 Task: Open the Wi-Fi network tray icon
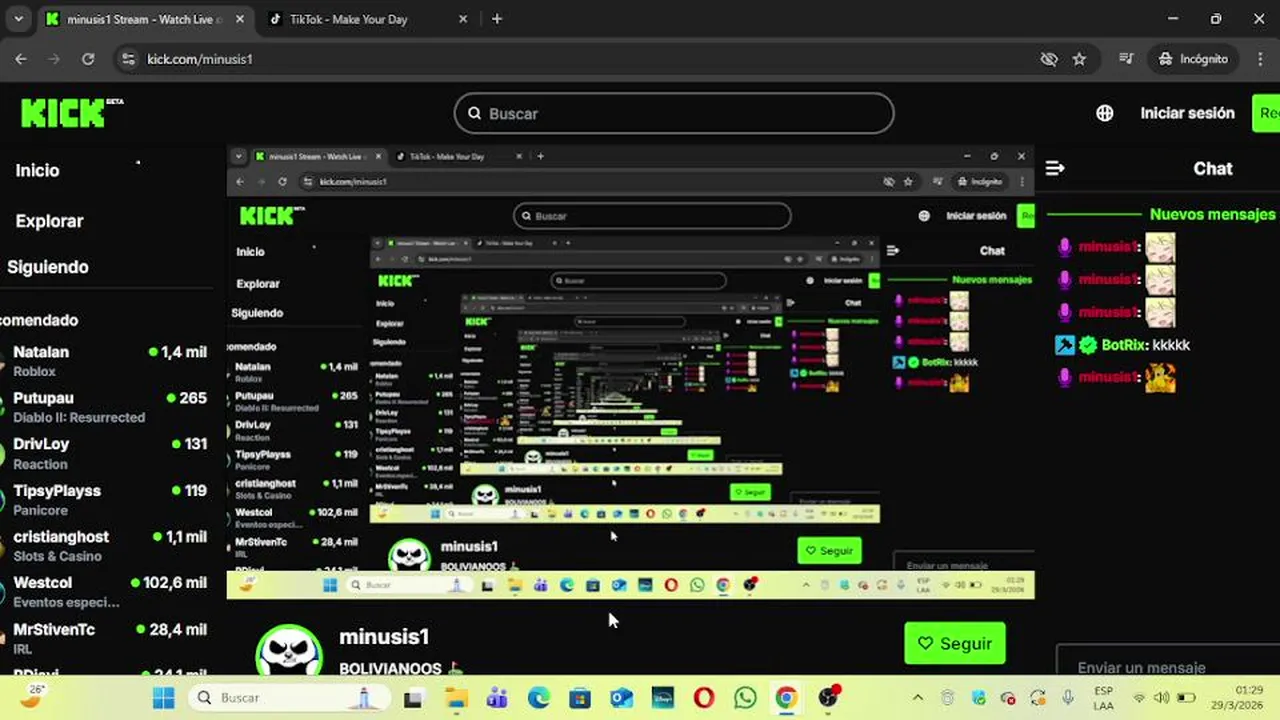pyautogui.click(x=1139, y=698)
